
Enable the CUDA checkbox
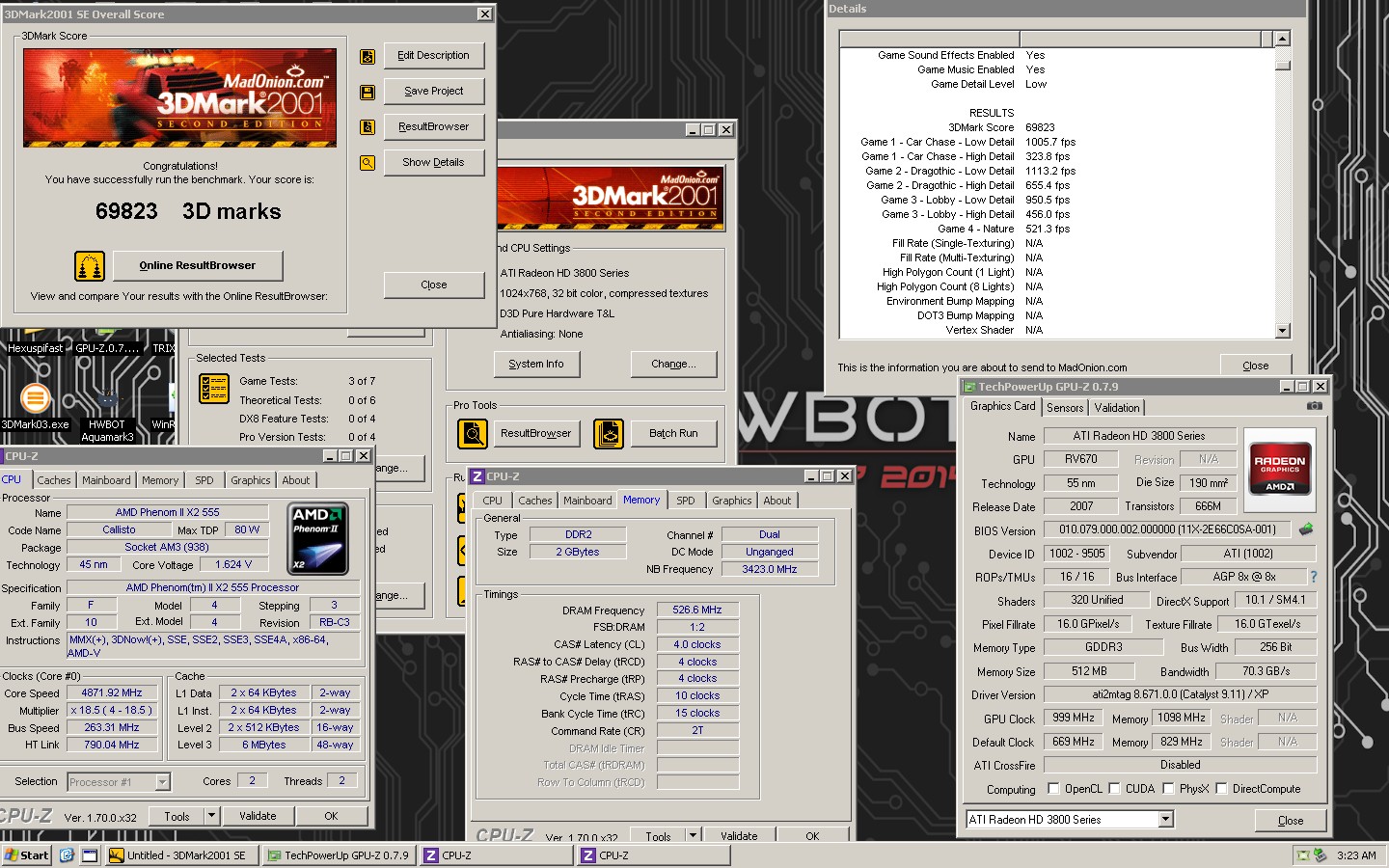[x=1114, y=789]
